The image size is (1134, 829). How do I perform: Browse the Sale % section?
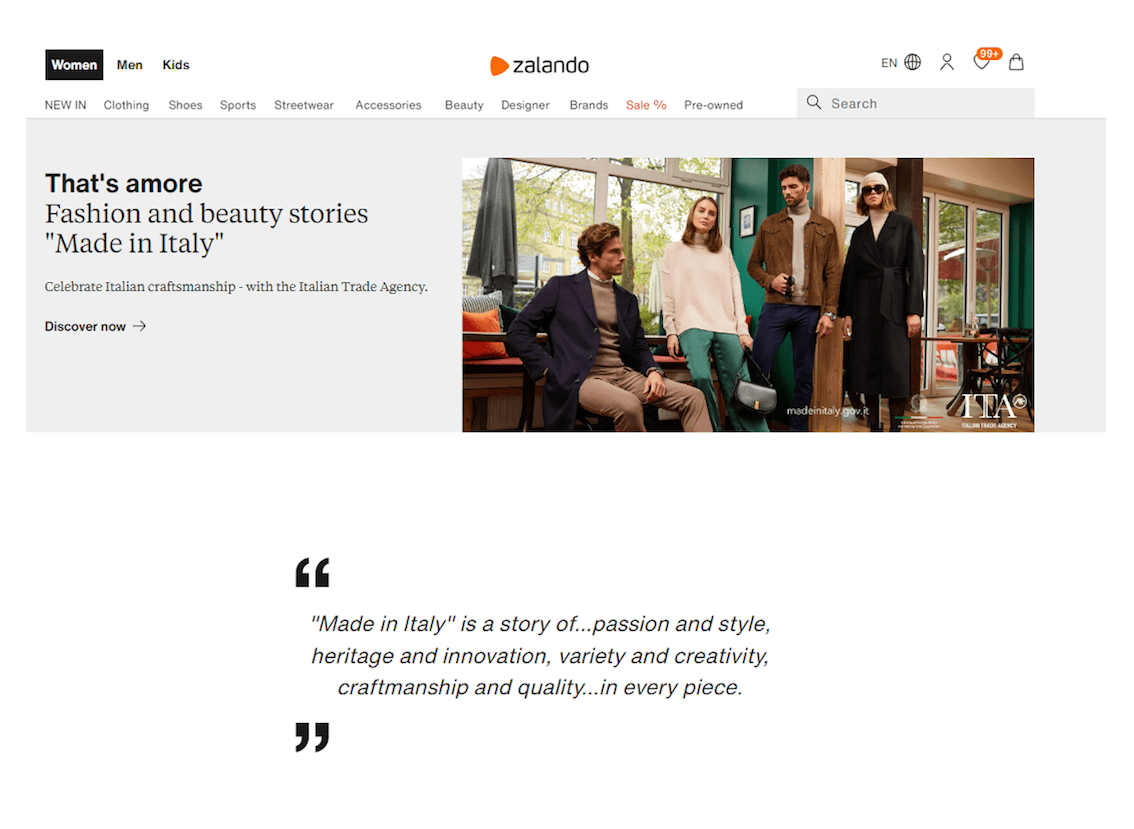pos(646,105)
